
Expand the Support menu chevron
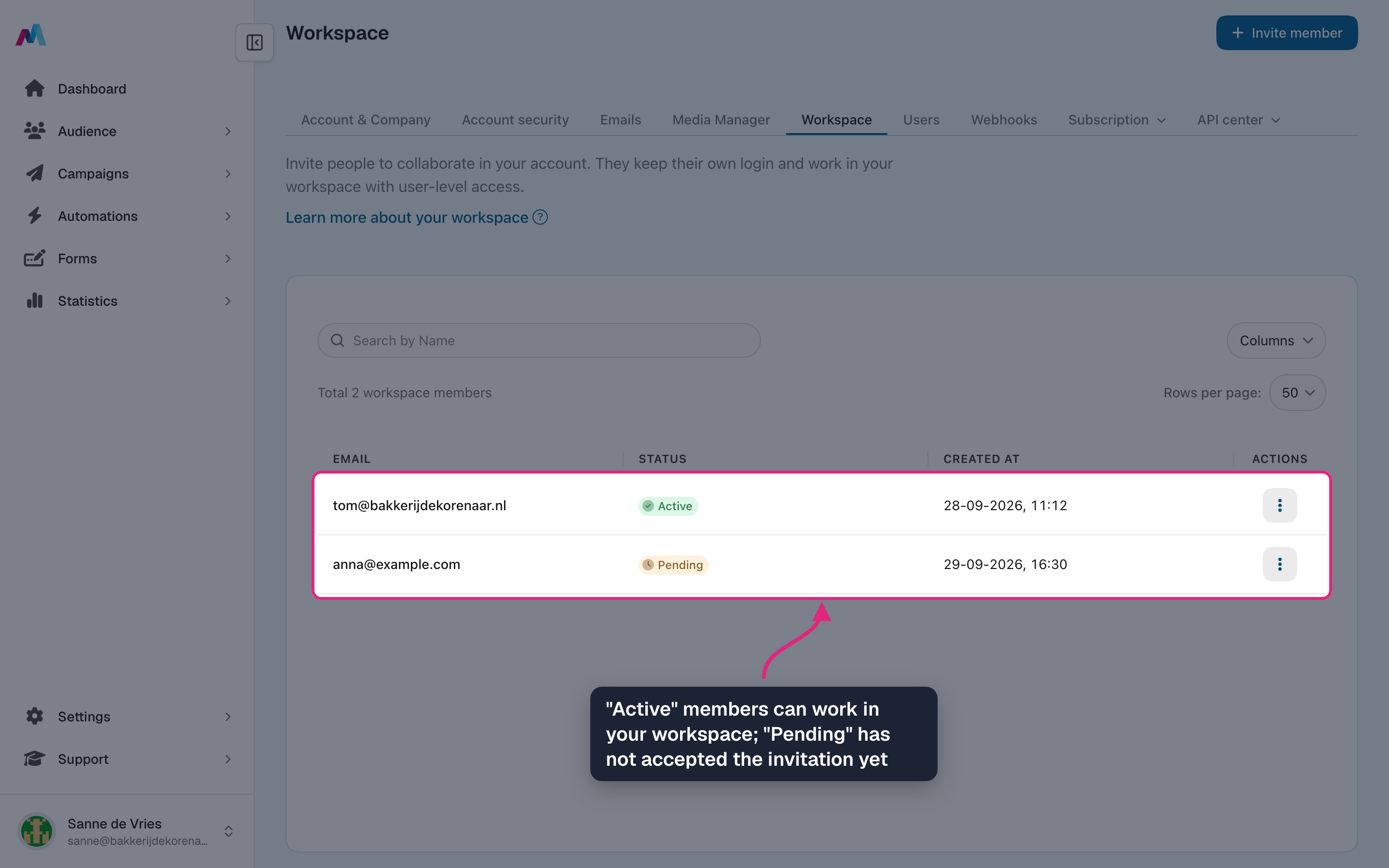pyautogui.click(x=228, y=759)
